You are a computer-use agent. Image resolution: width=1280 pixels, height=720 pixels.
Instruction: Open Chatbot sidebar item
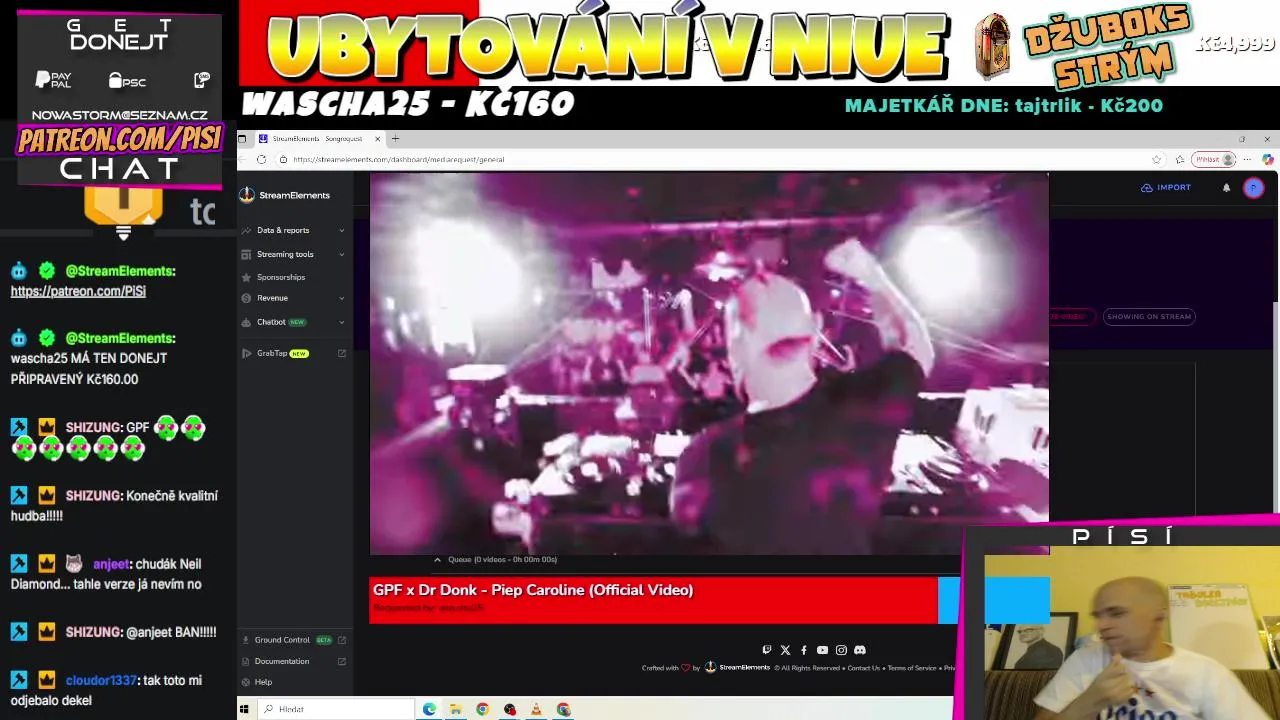point(271,322)
